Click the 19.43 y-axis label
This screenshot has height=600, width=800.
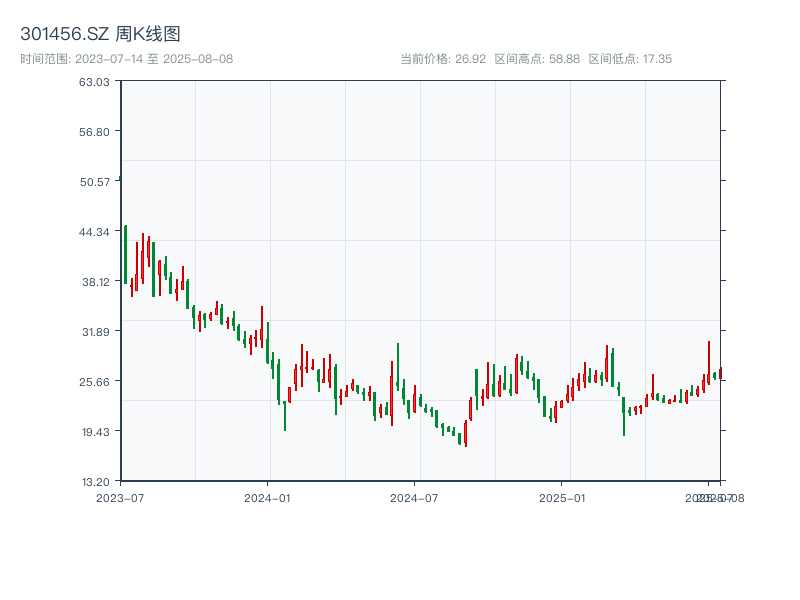(x=95, y=432)
